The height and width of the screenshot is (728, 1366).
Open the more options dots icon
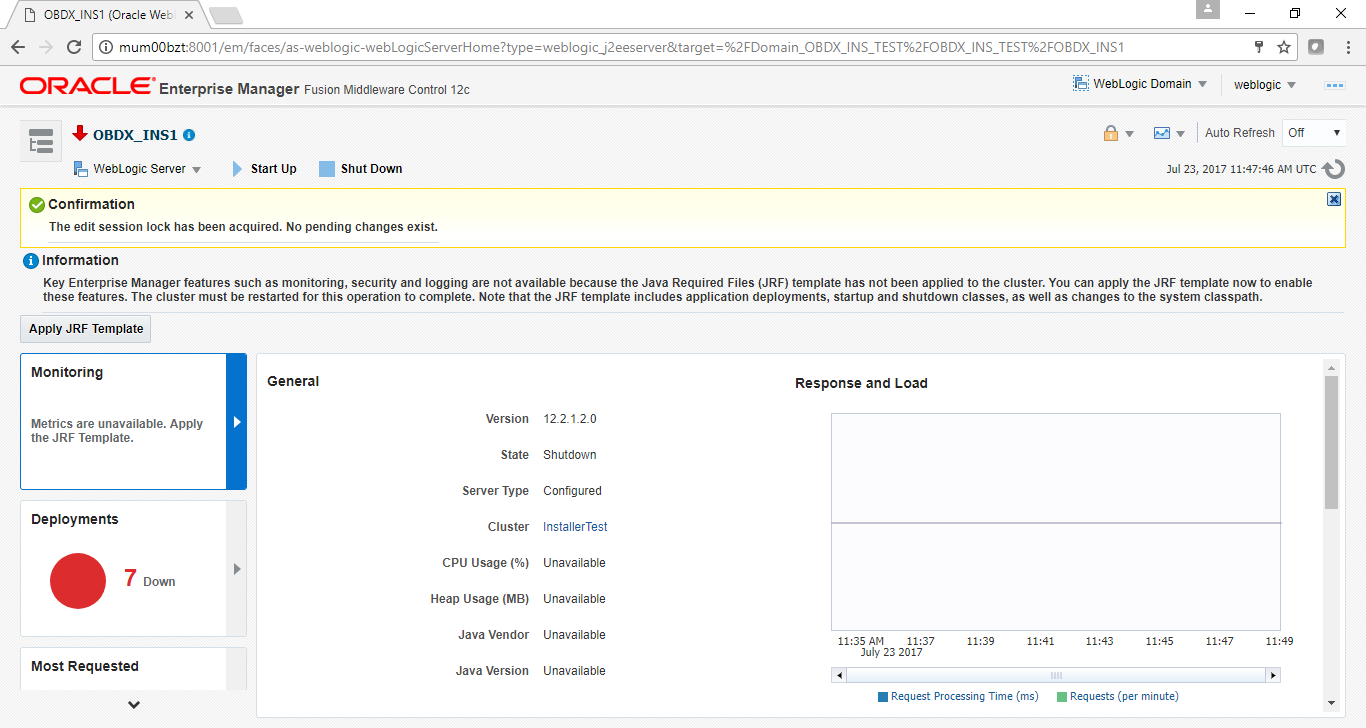click(1335, 85)
